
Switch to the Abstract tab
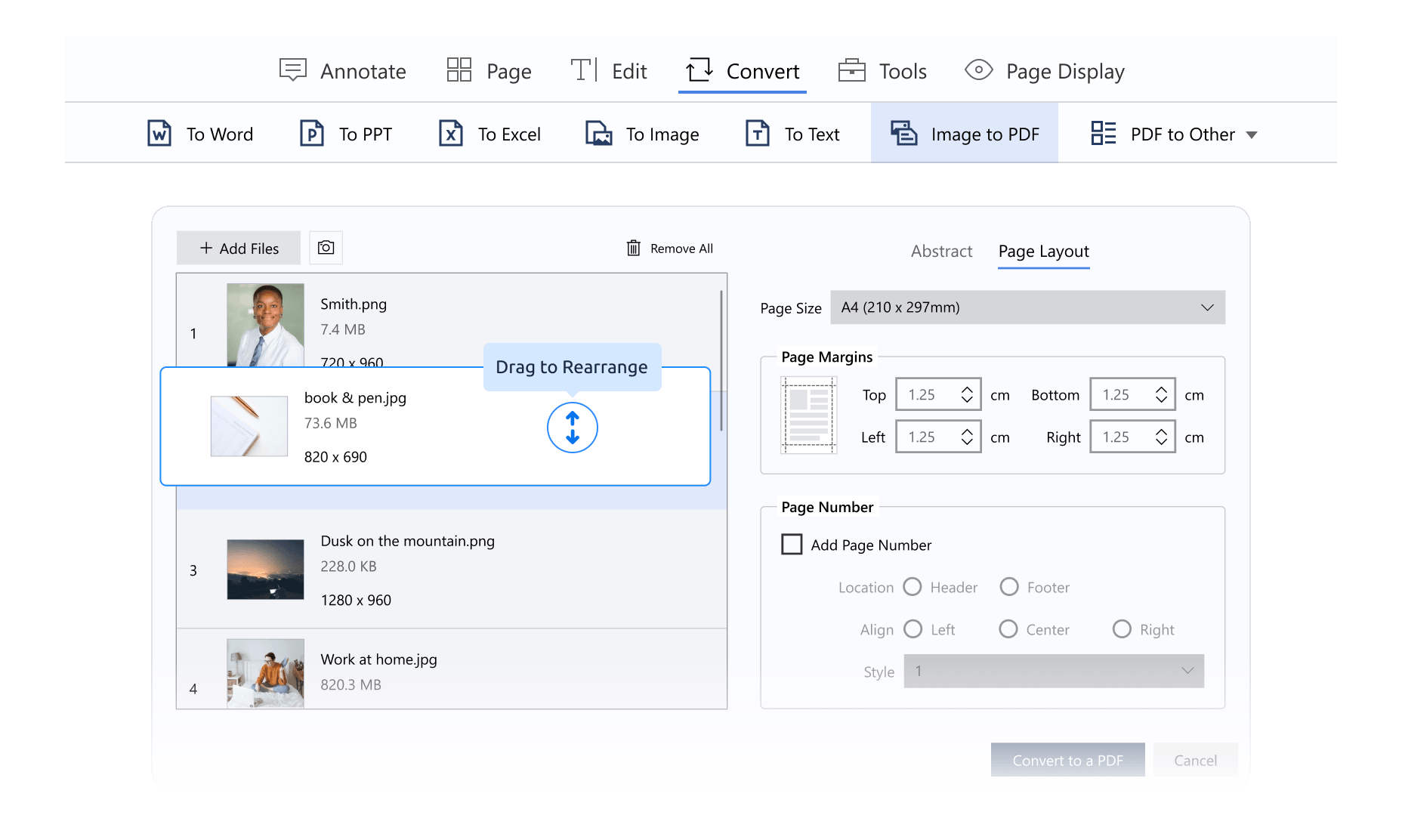941,251
